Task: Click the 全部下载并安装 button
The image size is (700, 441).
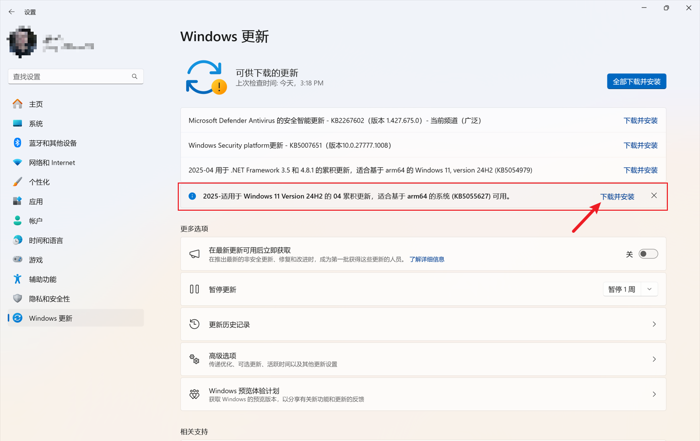Action: (x=636, y=82)
